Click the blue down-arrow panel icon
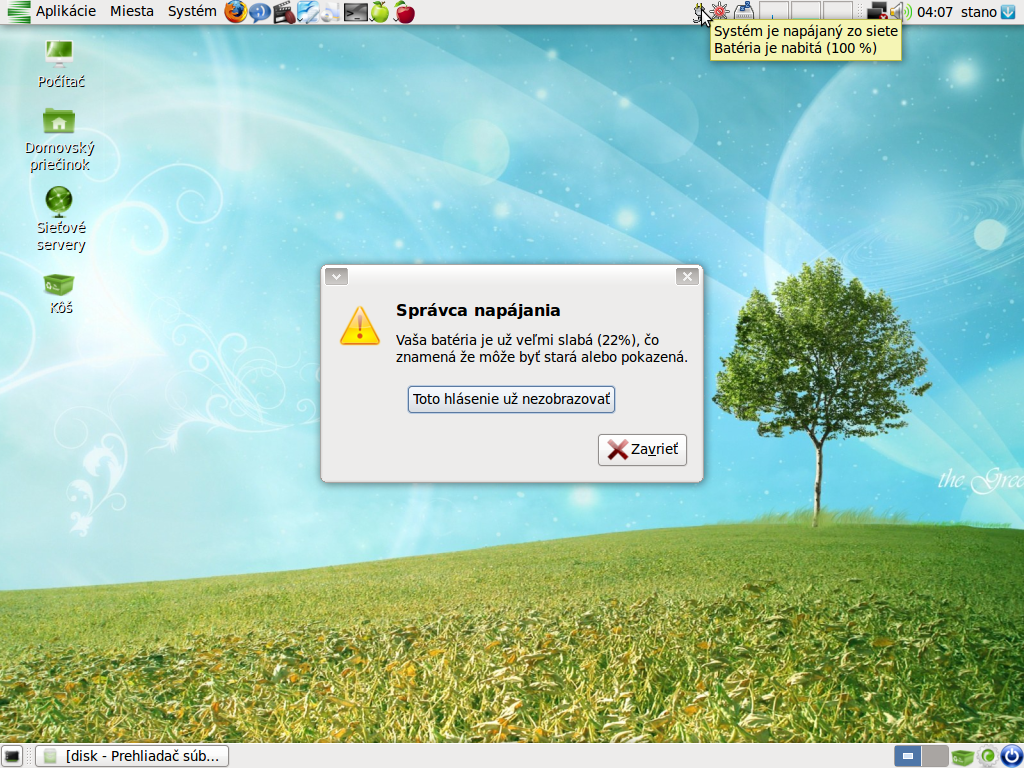The height and width of the screenshot is (768, 1024). coord(1010,12)
